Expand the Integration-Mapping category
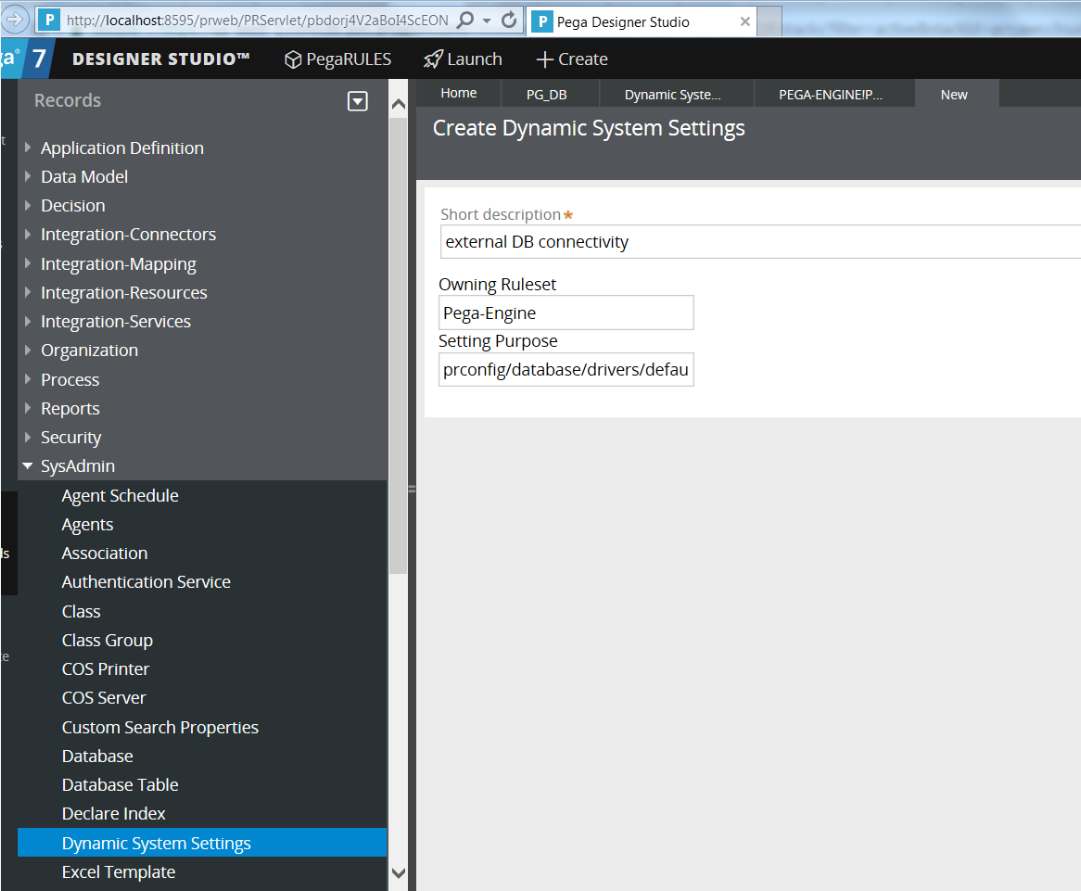Screen dimensions: 1081x891 click(28, 263)
